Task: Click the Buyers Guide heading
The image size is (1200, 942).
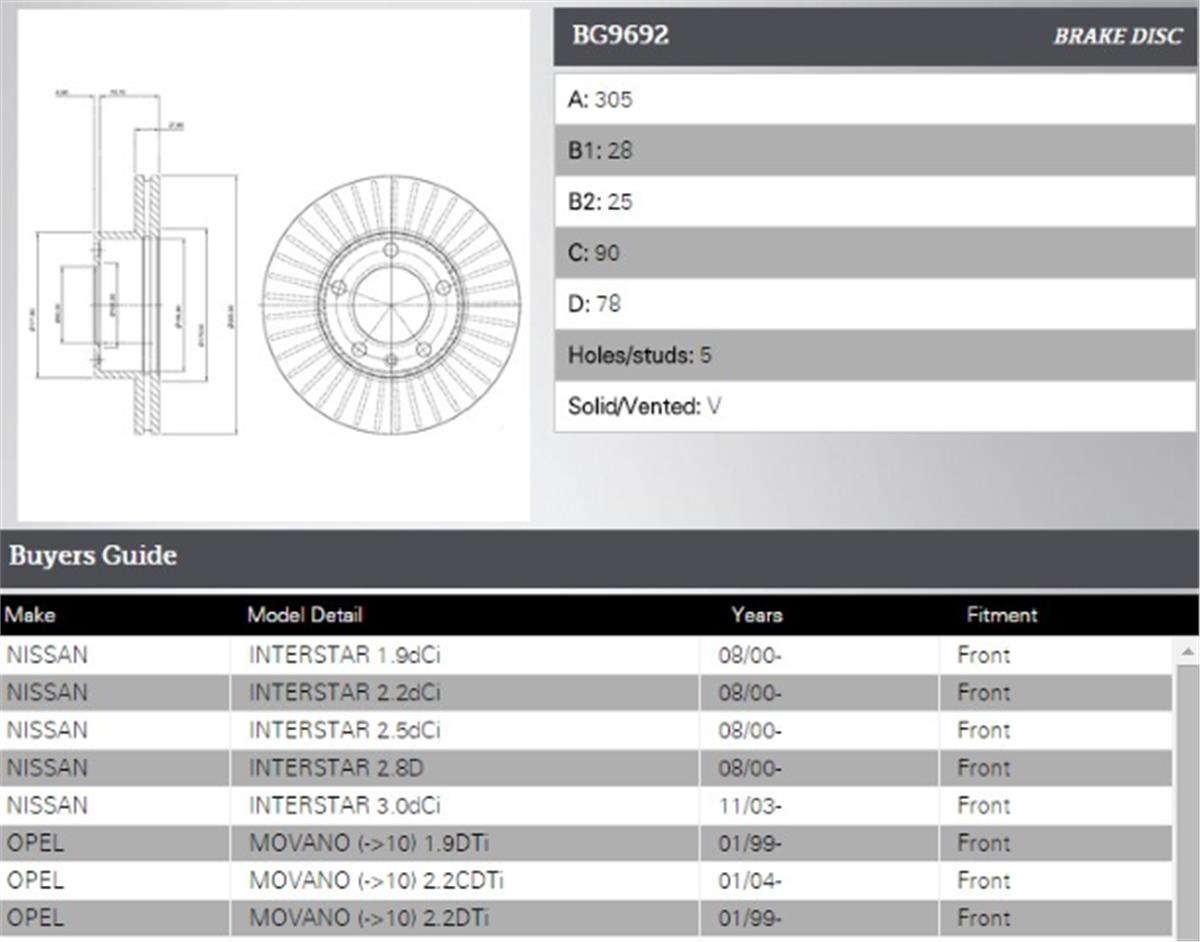Action: 93,556
